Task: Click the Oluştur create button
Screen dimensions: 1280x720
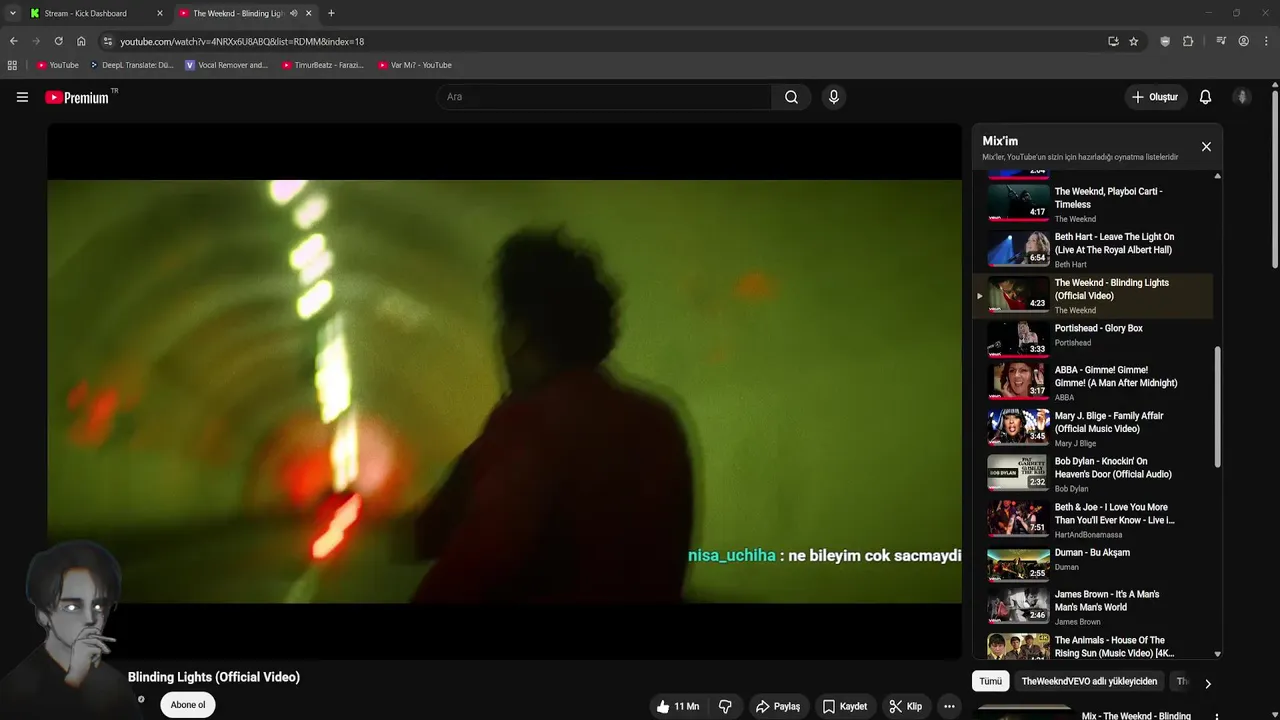Action: point(1155,97)
